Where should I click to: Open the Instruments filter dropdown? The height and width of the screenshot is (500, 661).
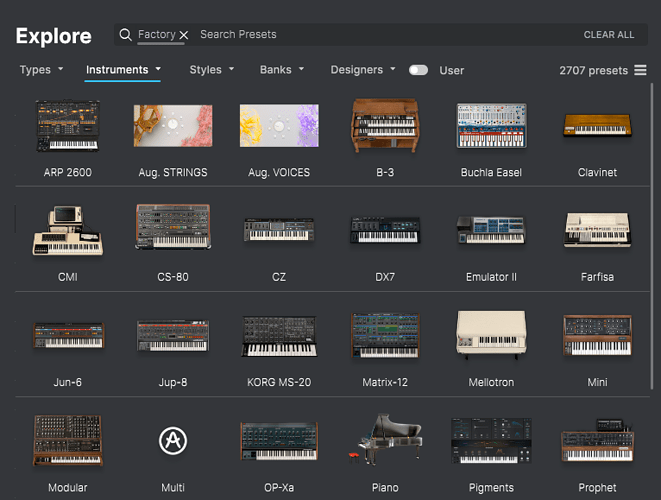click(123, 70)
